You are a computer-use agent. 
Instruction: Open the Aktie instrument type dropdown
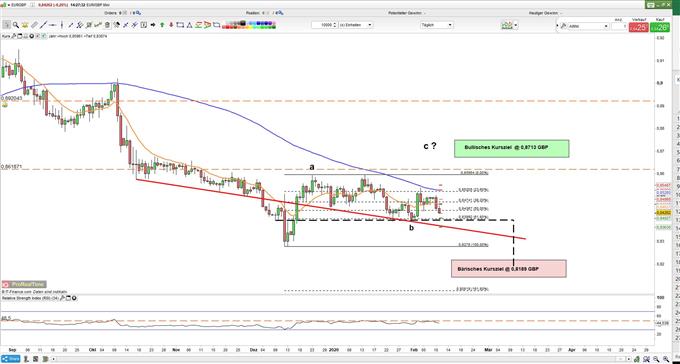click(x=588, y=26)
